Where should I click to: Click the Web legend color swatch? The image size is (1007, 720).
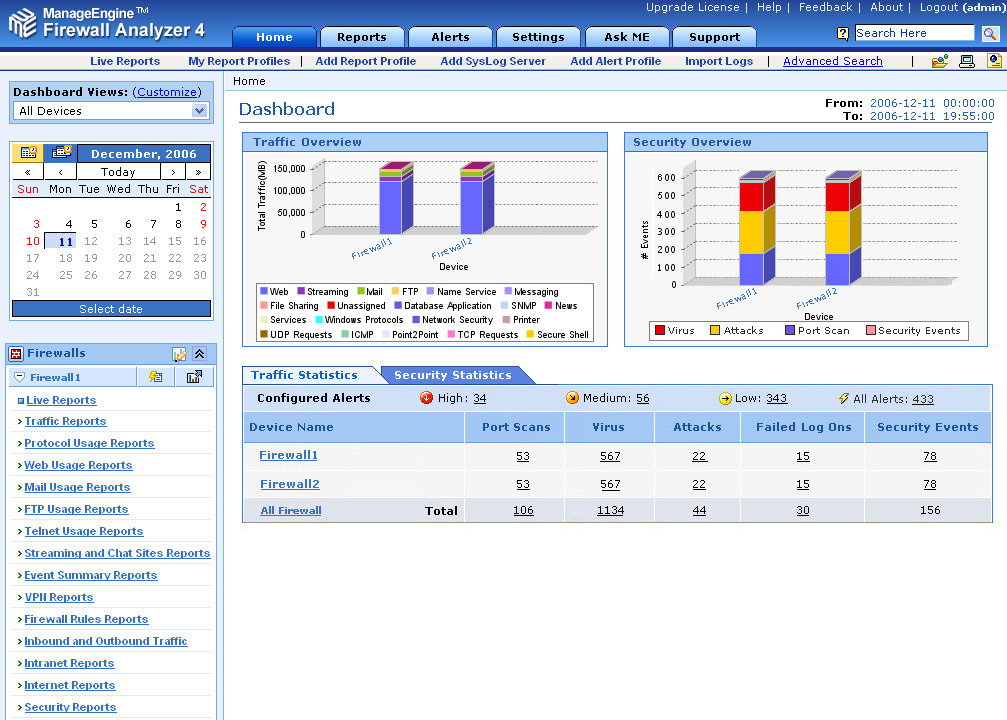(x=264, y=292)
